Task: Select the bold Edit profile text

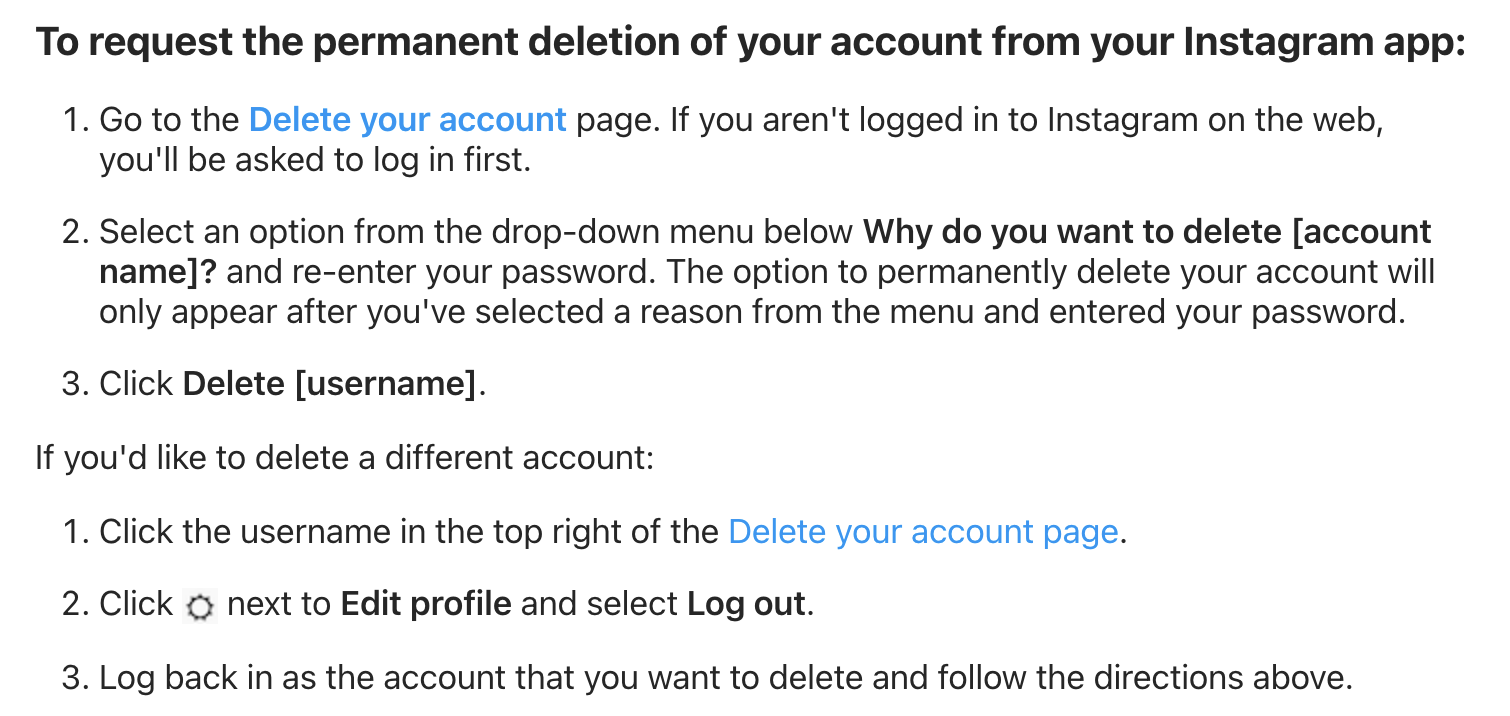Action: click(x=426, y=604)
